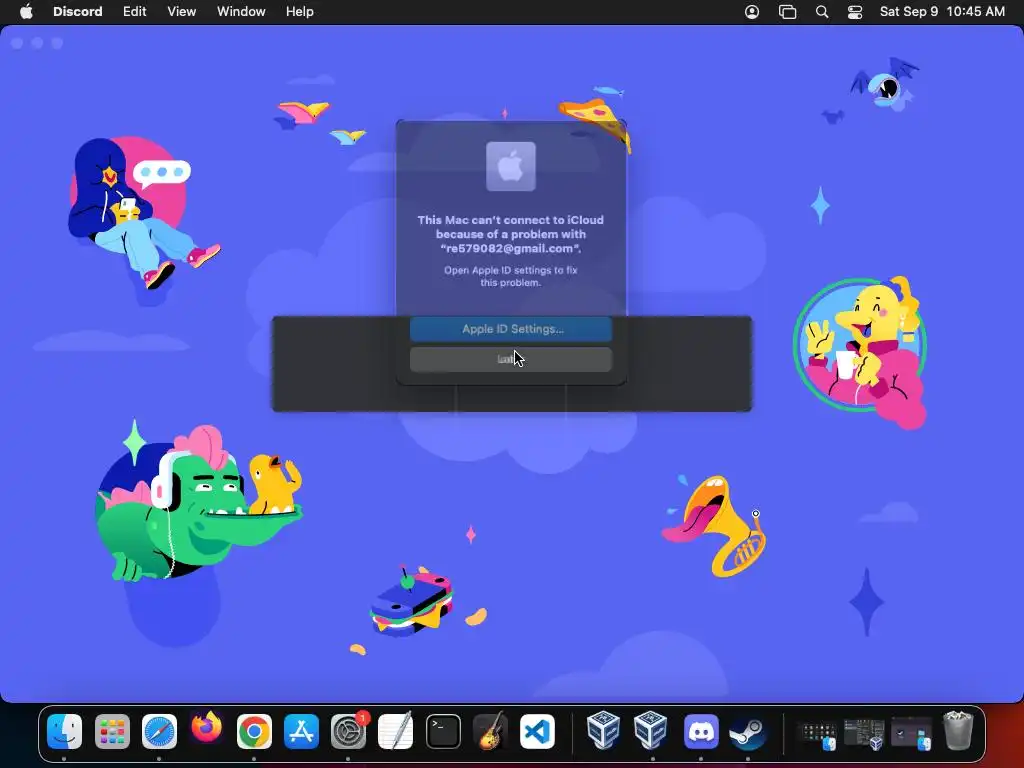This screenshot has height=768, width=1024.
Task: Click the Apple logo icon in dialog
Action: (511, 167)
